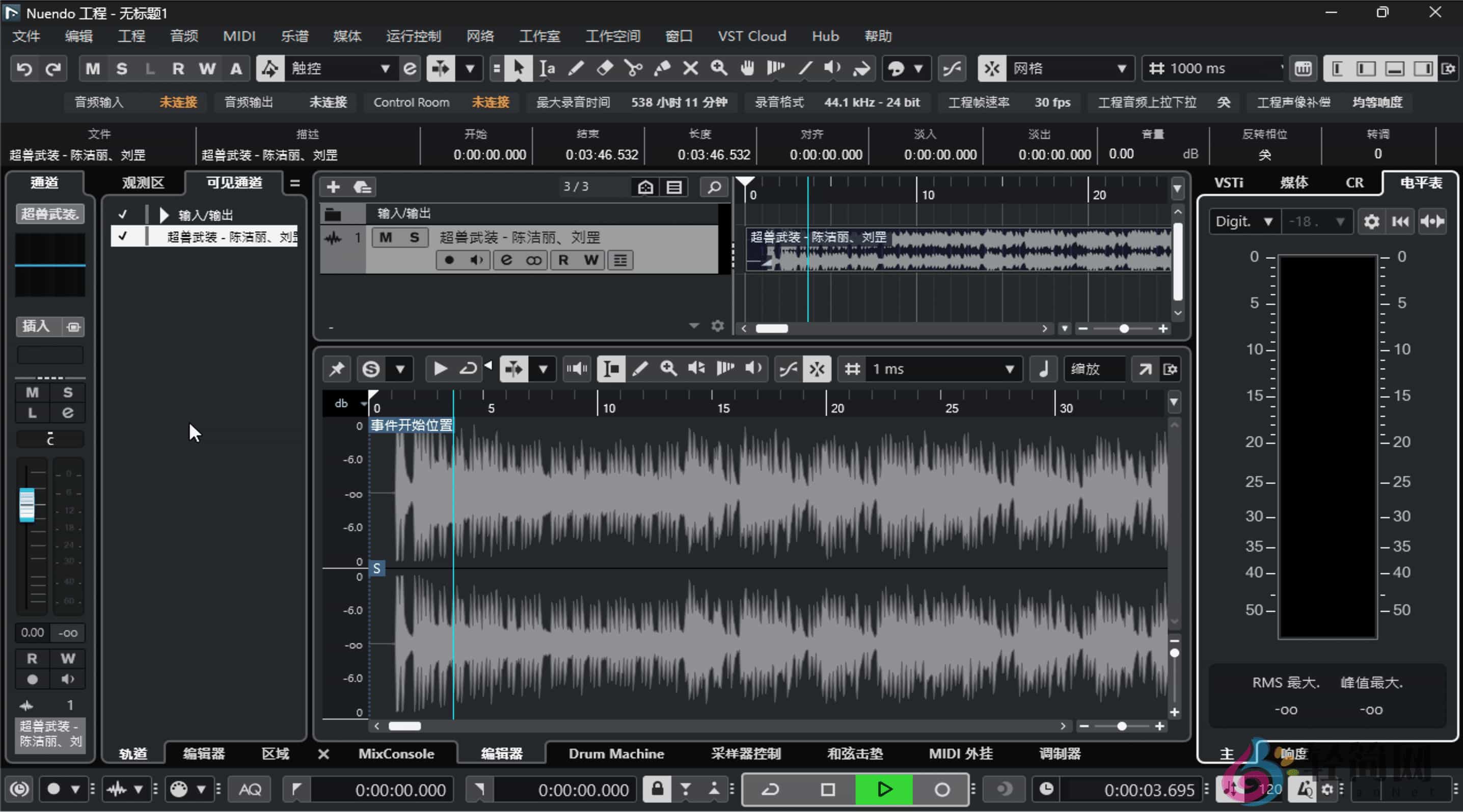Select the scissors split tool
1463x812 pixels.
[x=633, y=68]
